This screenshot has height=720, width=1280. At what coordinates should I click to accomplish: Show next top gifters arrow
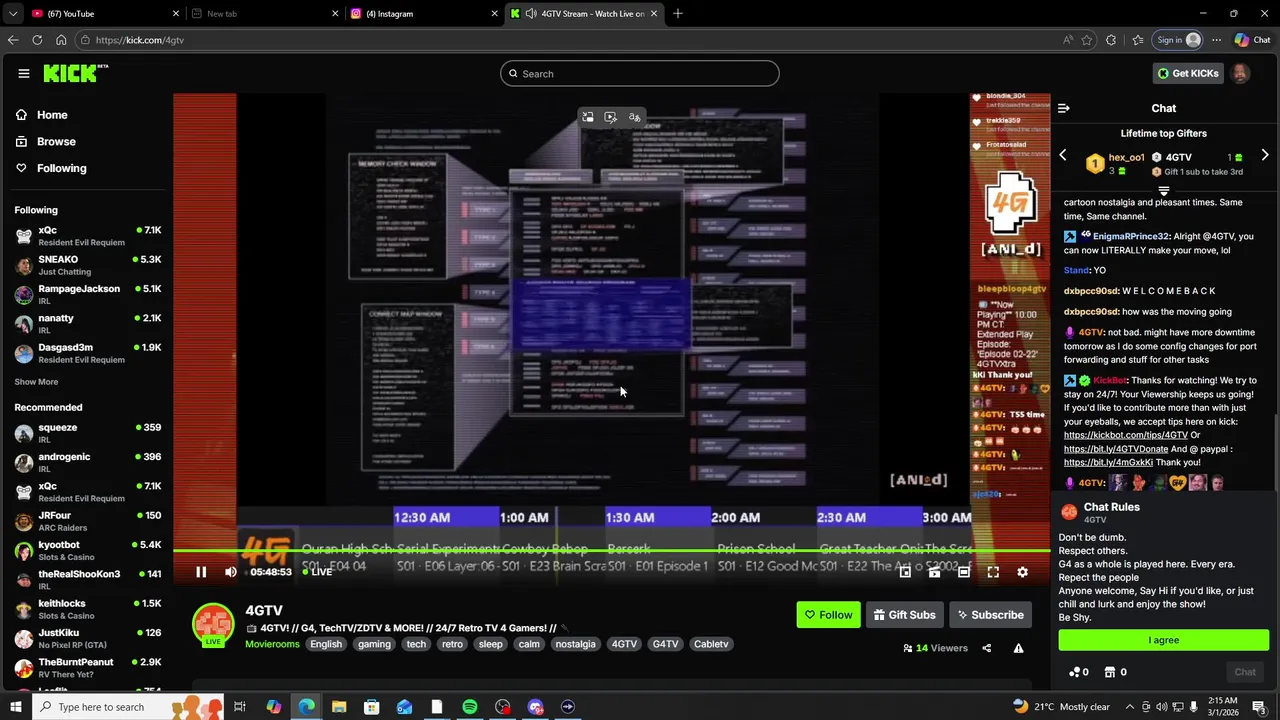[1265, 155]
